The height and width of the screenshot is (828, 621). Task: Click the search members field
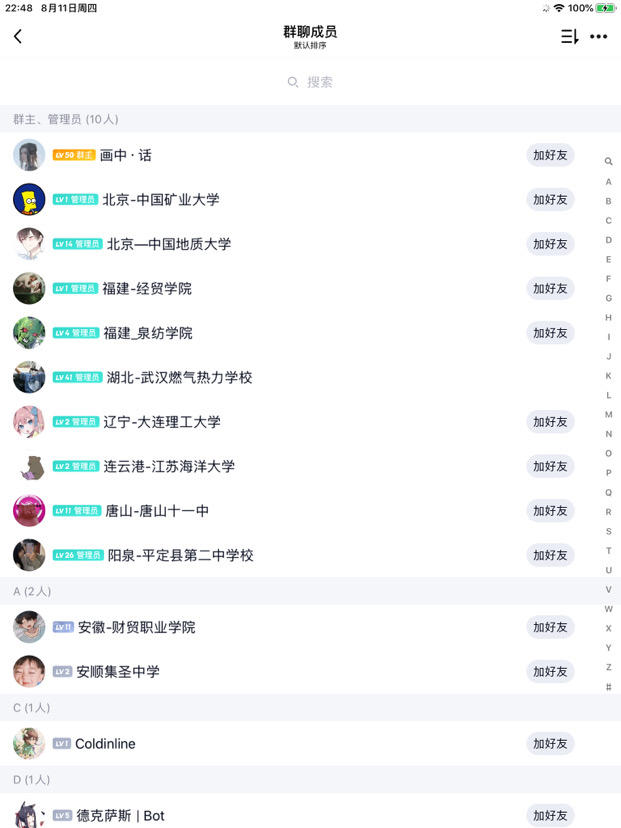[310, 82]
